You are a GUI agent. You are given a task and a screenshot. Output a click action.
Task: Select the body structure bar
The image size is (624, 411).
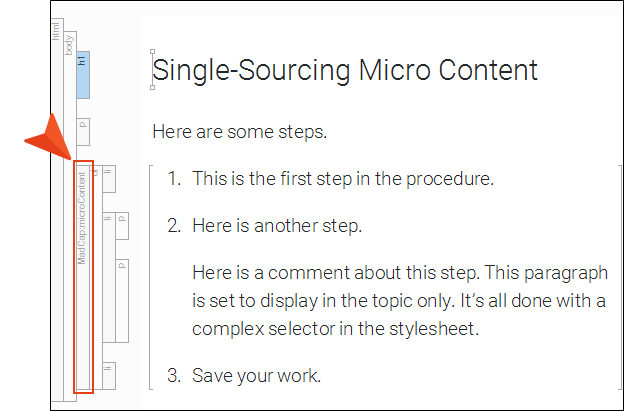pos(70,216)
